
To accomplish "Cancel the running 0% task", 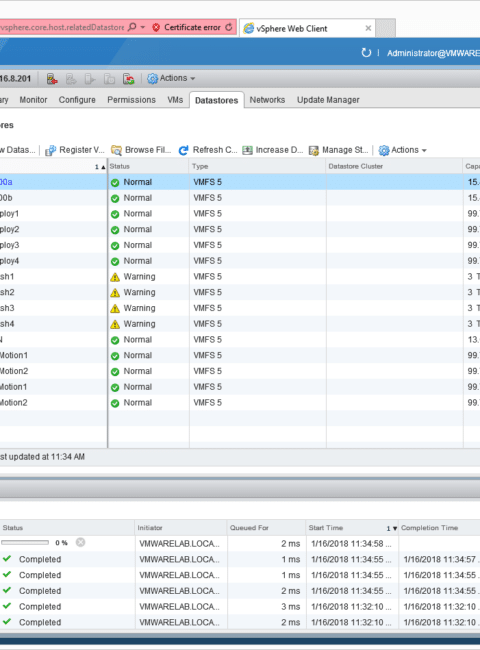I will tap(80, 542).
